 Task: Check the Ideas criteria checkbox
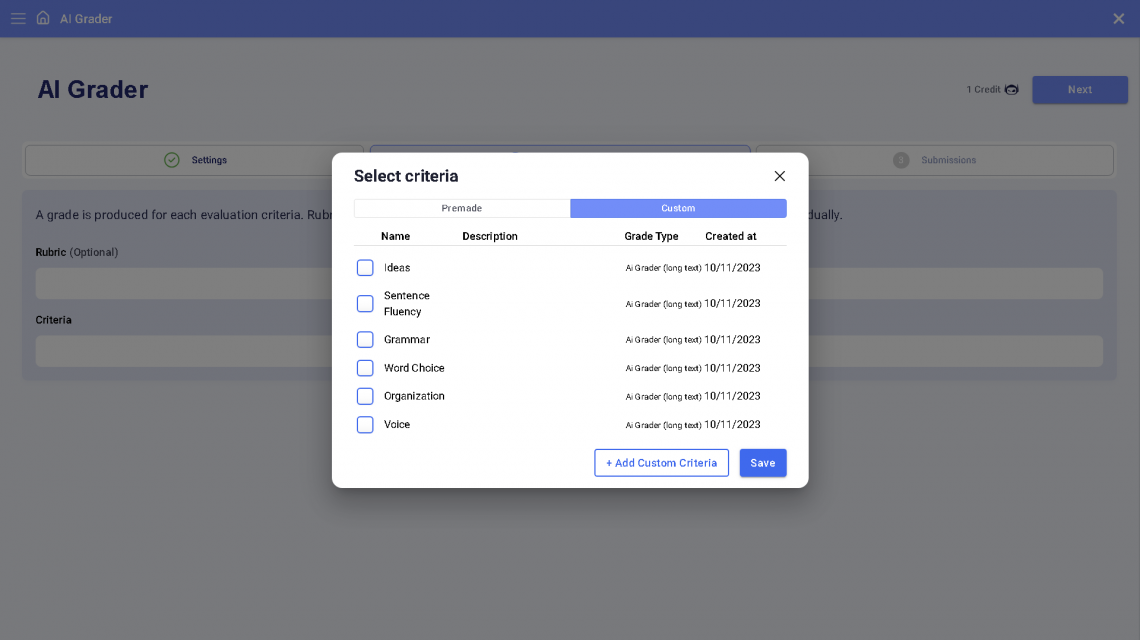click(x=364, y=267)
